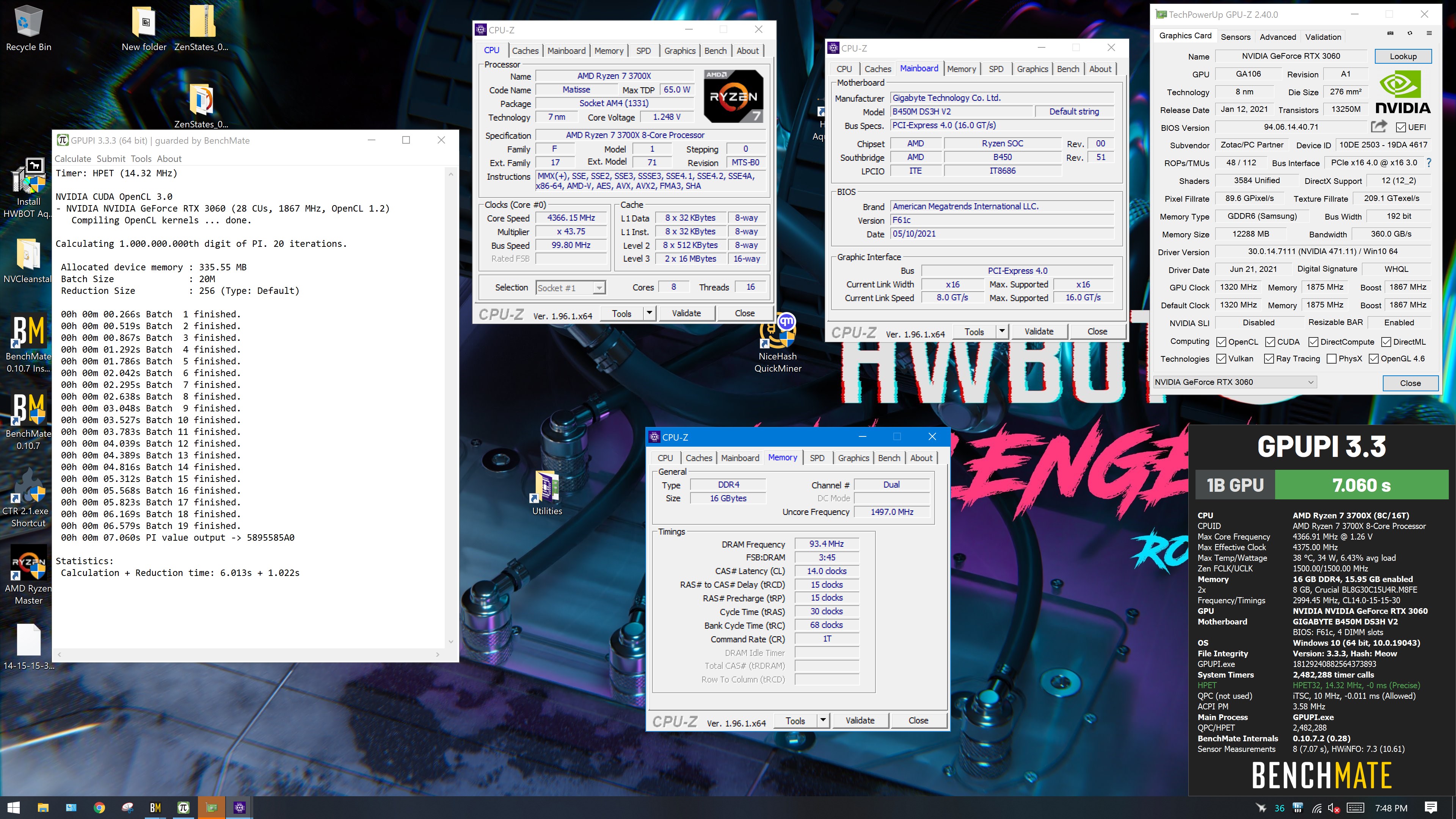Take GPU-Z screenshot with camera icon
Screen dimensions: 1456x819
coord(1390,33)
